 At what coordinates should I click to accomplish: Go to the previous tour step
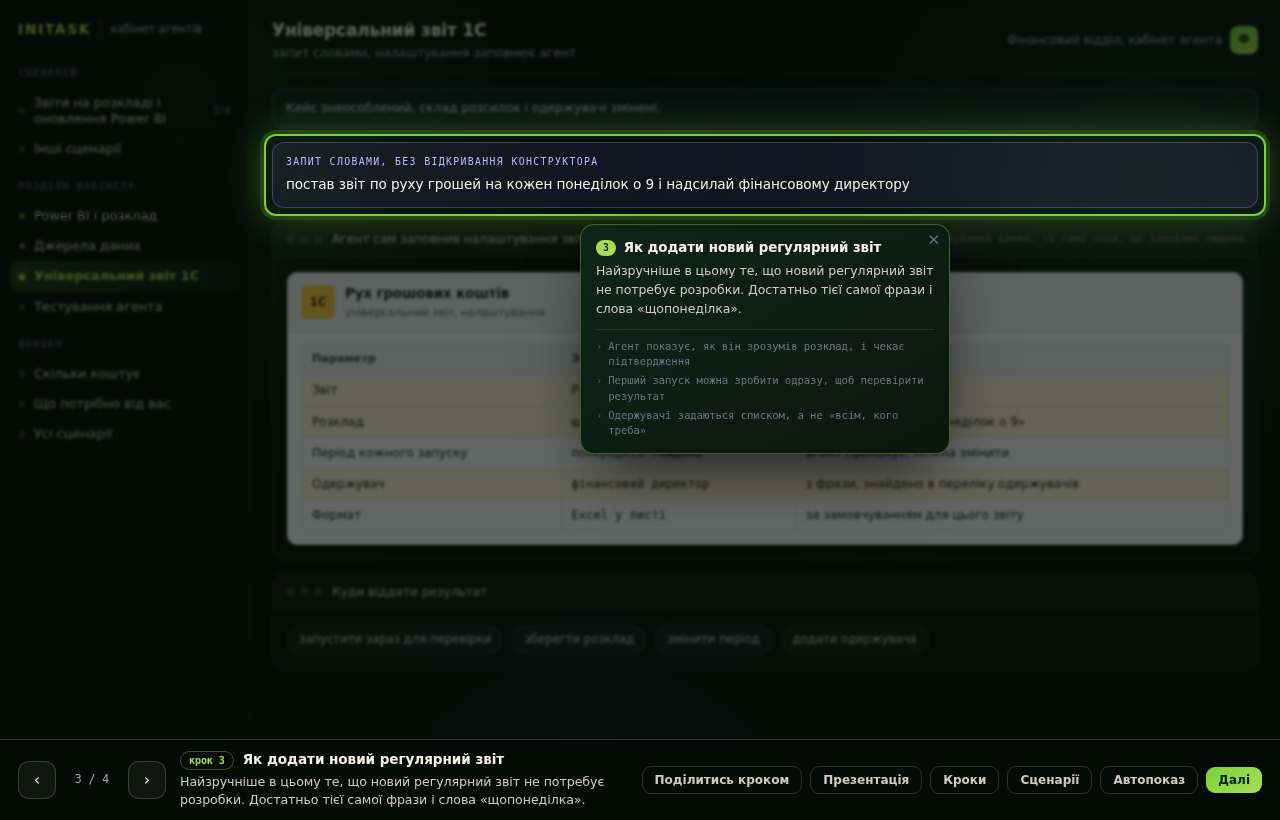click(37, 780)
